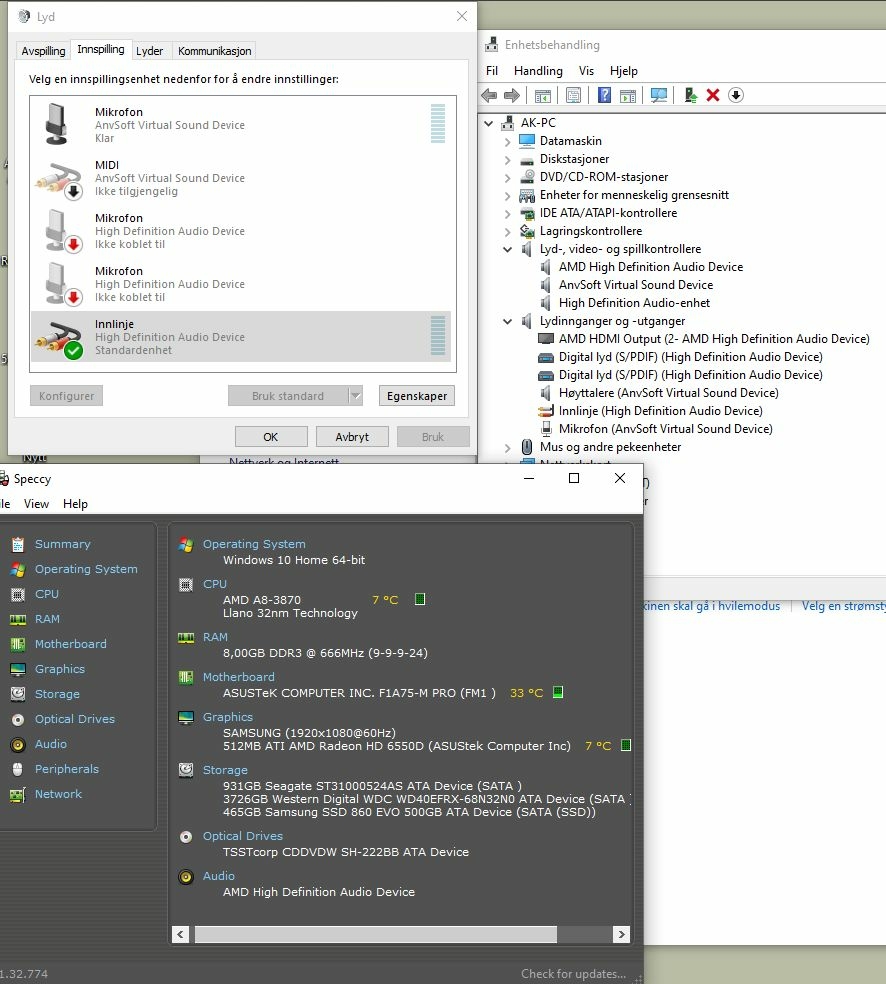The width and height of the screenshot is (886, 984).
Task: Collapse Lydinnganger og -utganger tree node
Action: pos(508,322)
